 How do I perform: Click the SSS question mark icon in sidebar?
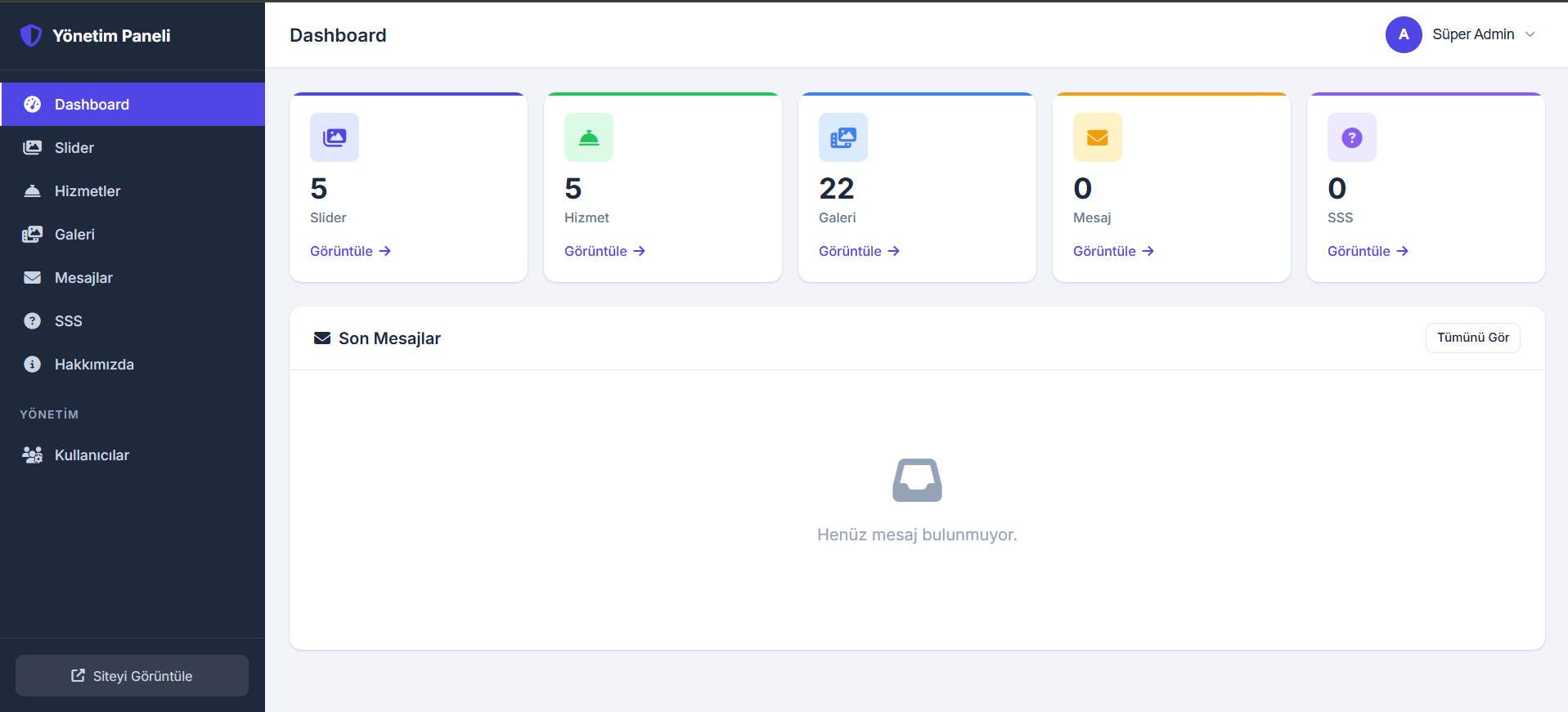(x=33, y=321)
